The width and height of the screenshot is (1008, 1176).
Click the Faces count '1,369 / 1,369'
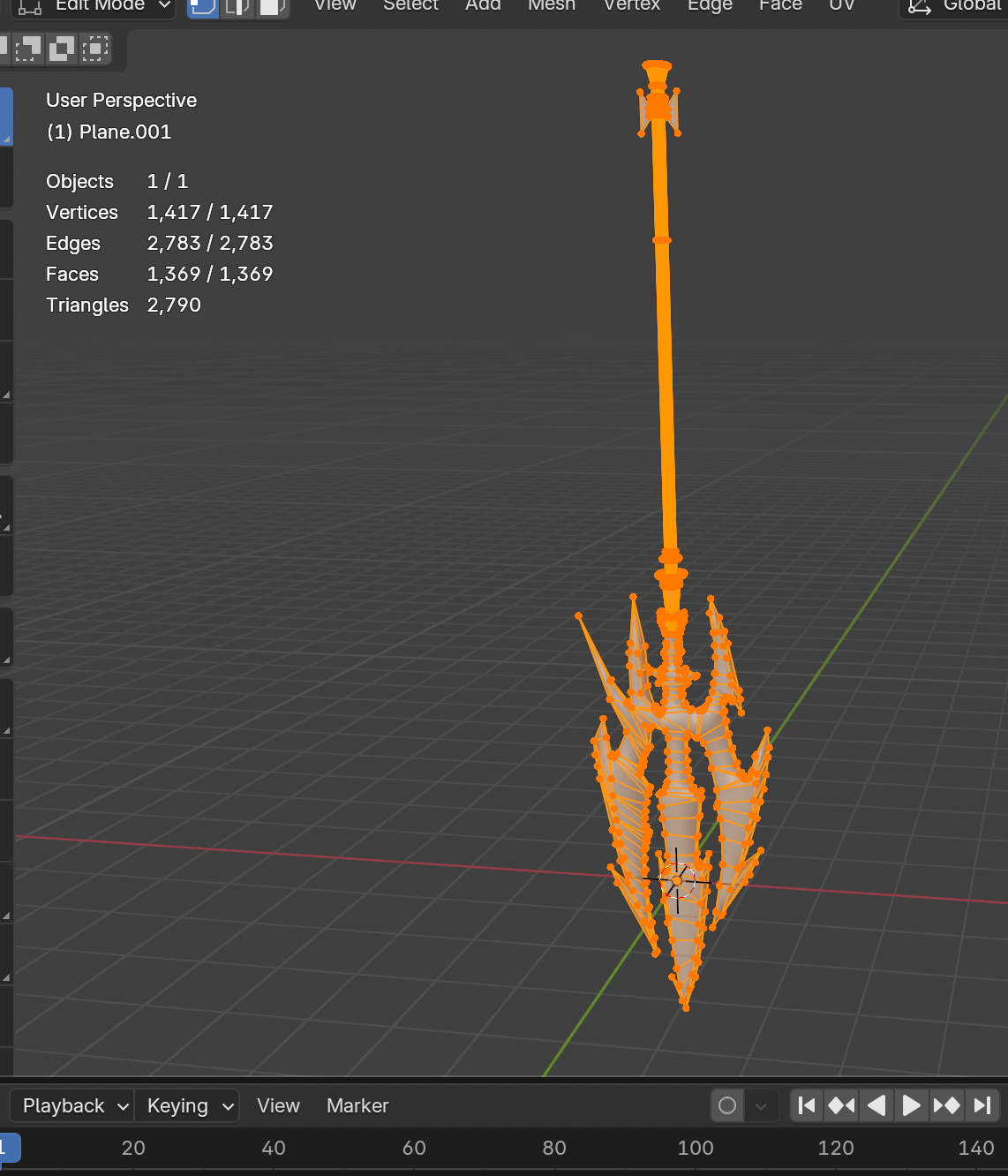(x=210, y=274)
